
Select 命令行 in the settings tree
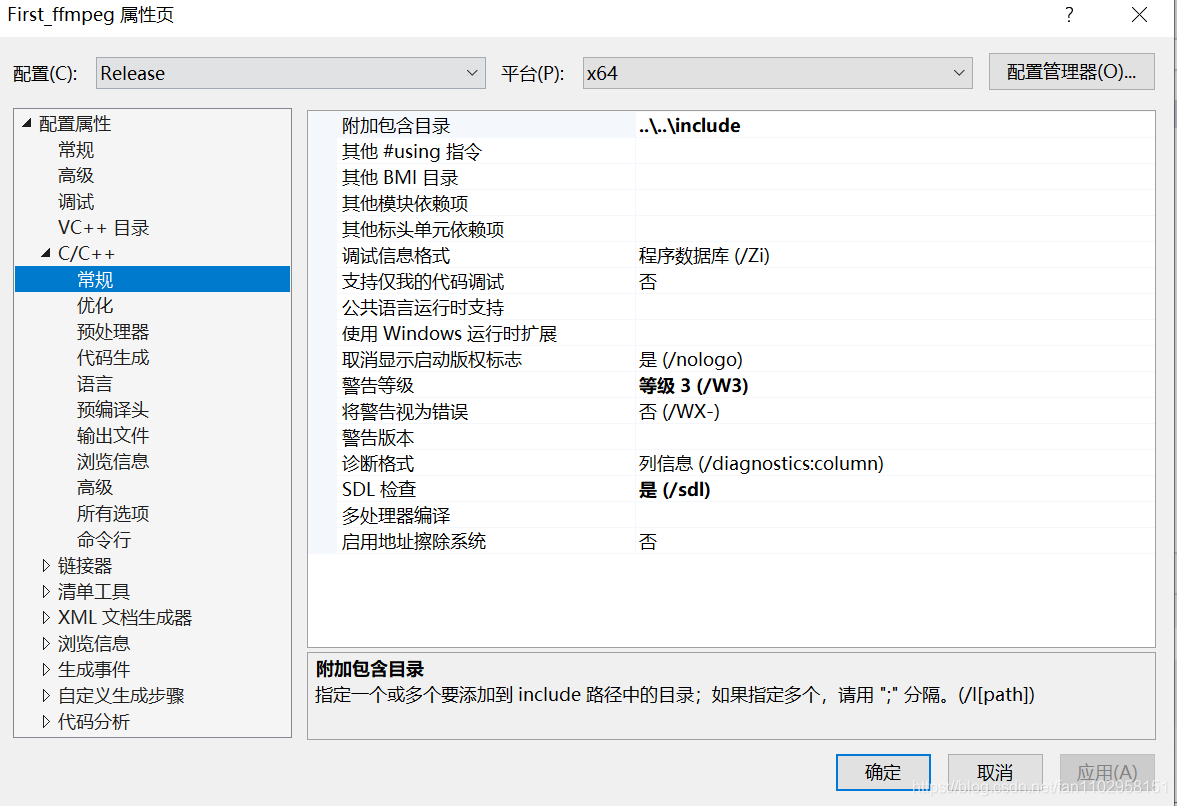point(104,539)
